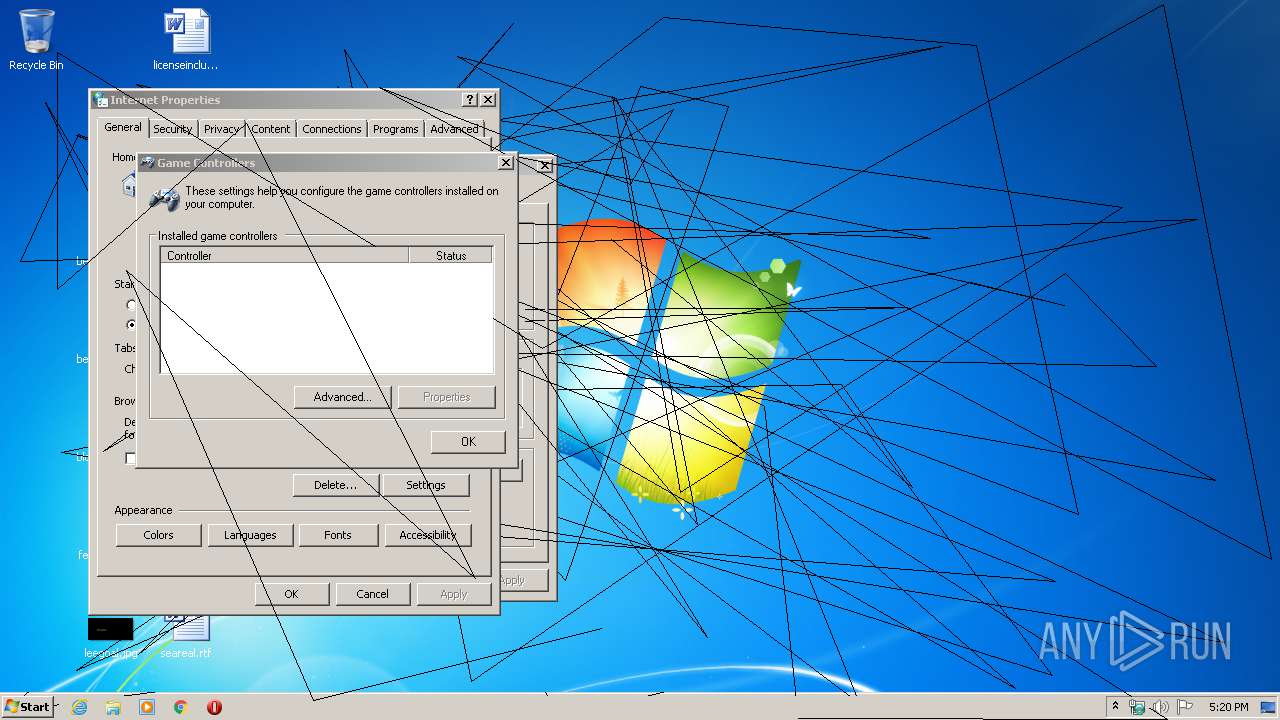The width and height of the screenshot is (1280, 720).
Task: Switch to the Security tab
Action: [172, 129]
